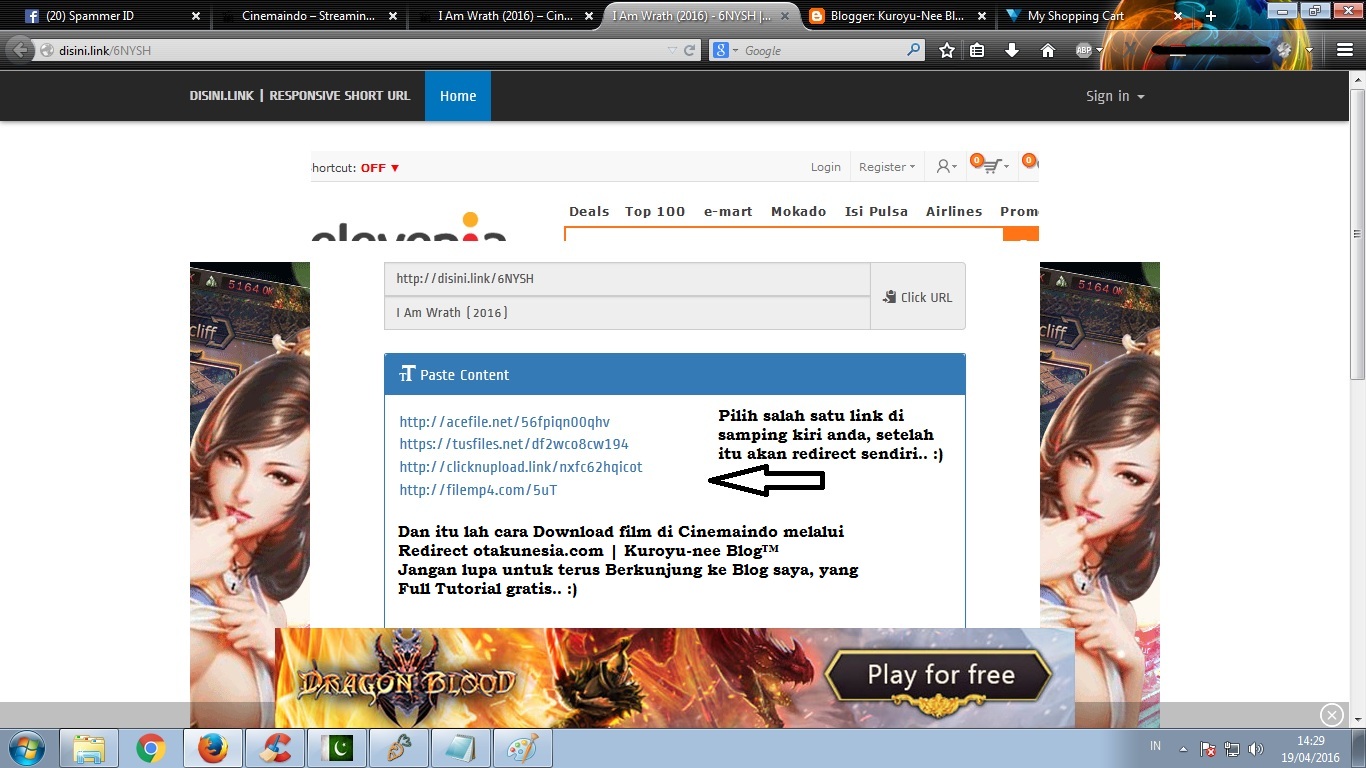Open the Mokado menu item
Viewport: 1366px width, 768px height.
pos(798,211)
